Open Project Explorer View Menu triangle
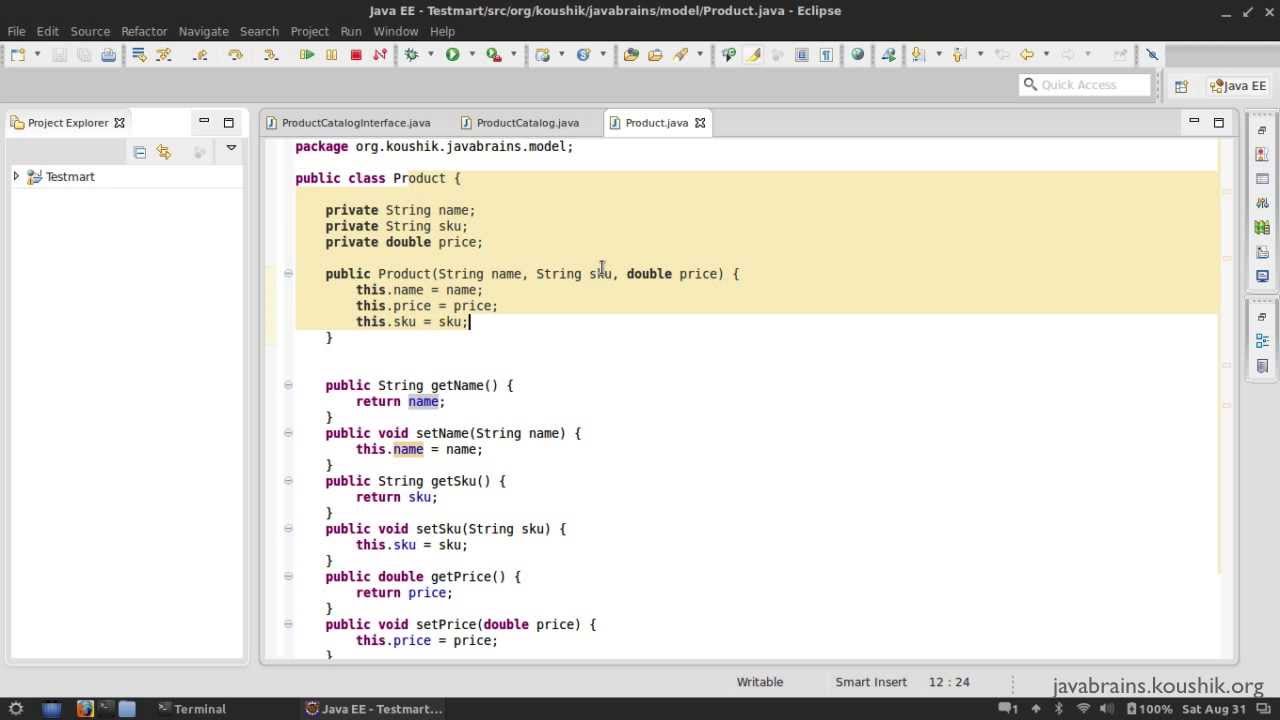 point(231,149)
